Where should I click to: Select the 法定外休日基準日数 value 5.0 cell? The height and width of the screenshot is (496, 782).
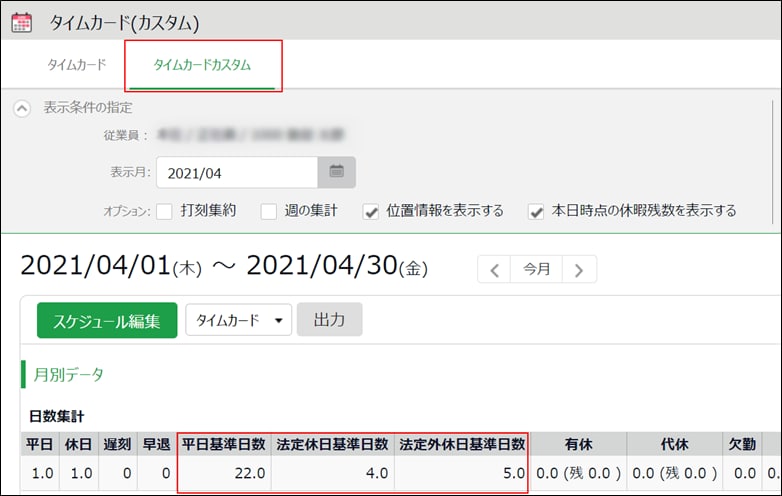[460, 473]
